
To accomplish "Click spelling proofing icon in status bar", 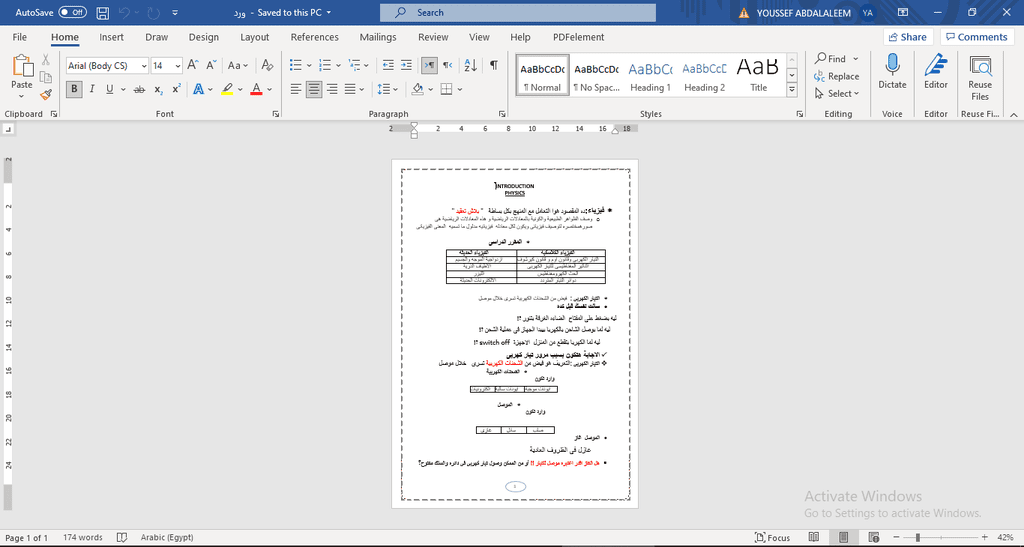I will point(121,537).
